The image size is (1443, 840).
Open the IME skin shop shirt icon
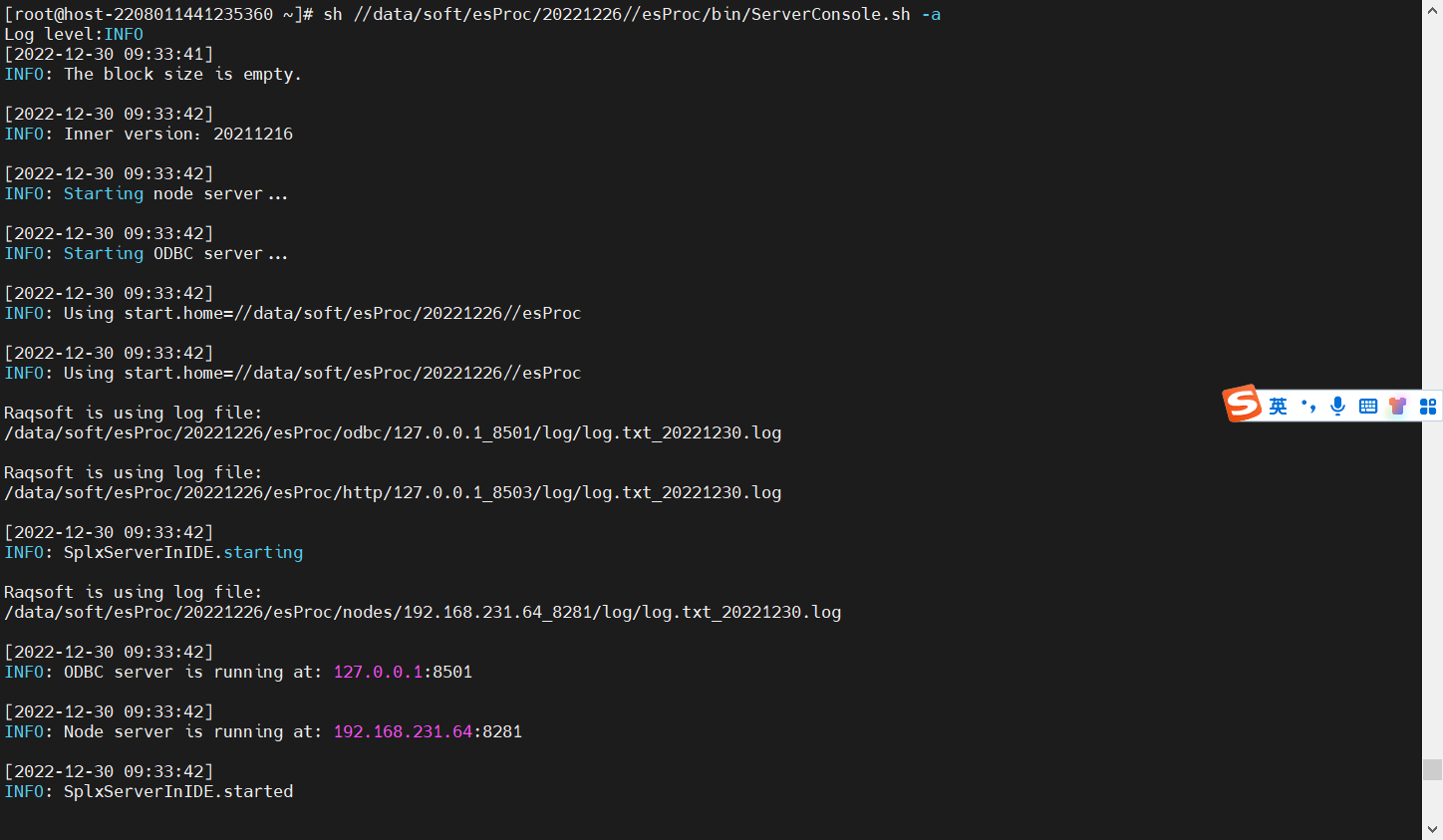[1398, 406]
